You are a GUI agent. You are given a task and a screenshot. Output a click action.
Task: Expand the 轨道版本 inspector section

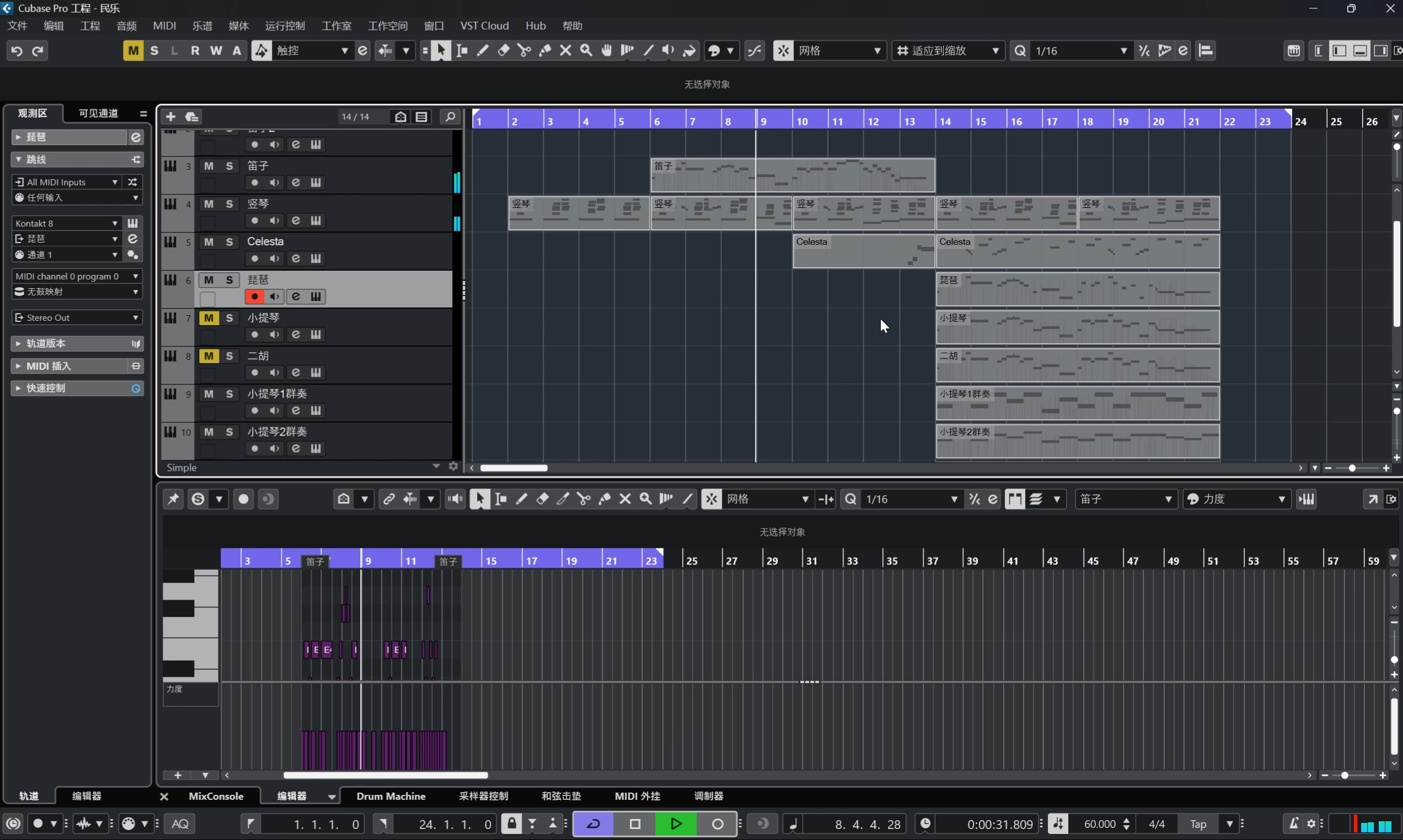[77, 343]
